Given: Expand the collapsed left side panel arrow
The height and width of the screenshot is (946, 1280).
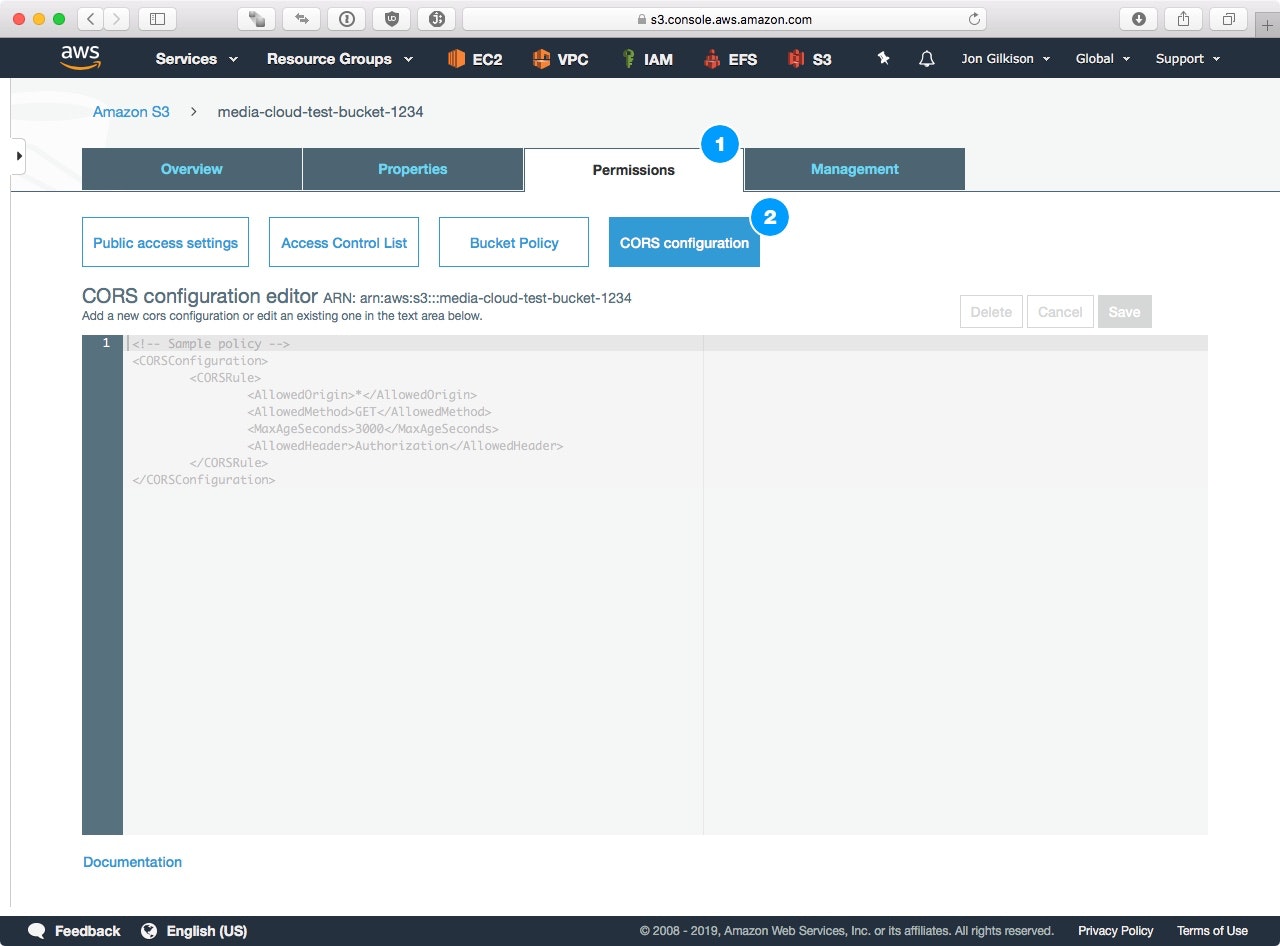Looking at the screenshot, I should pos(18,157).
